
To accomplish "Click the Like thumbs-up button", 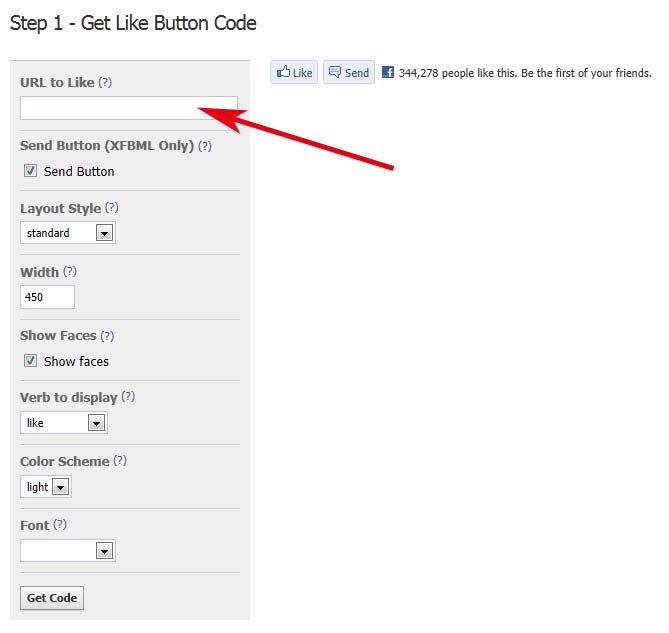I will 294,72.
